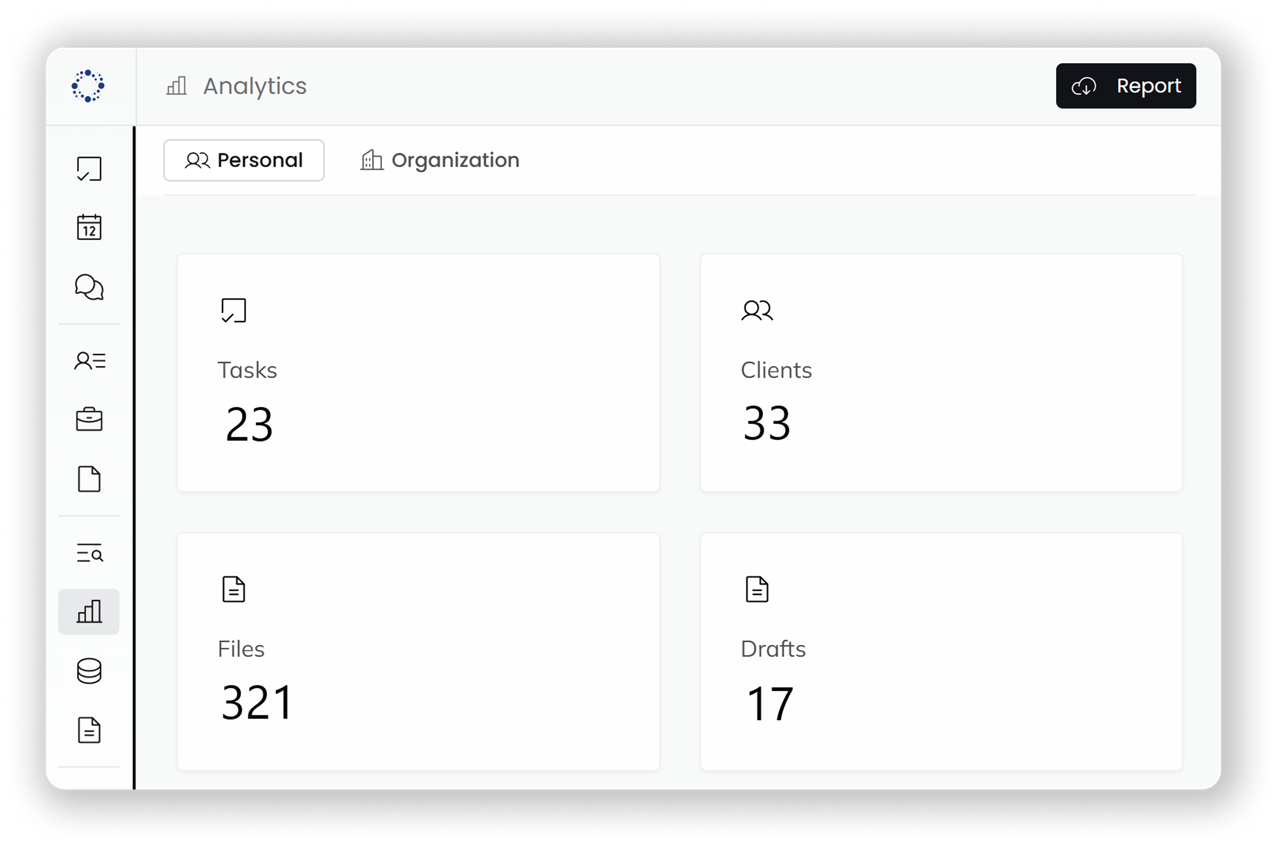The width and height of the screenshot is (1280, 847).
Task: Open the blank file icon in sidebar
Action: tap(89, 479)
